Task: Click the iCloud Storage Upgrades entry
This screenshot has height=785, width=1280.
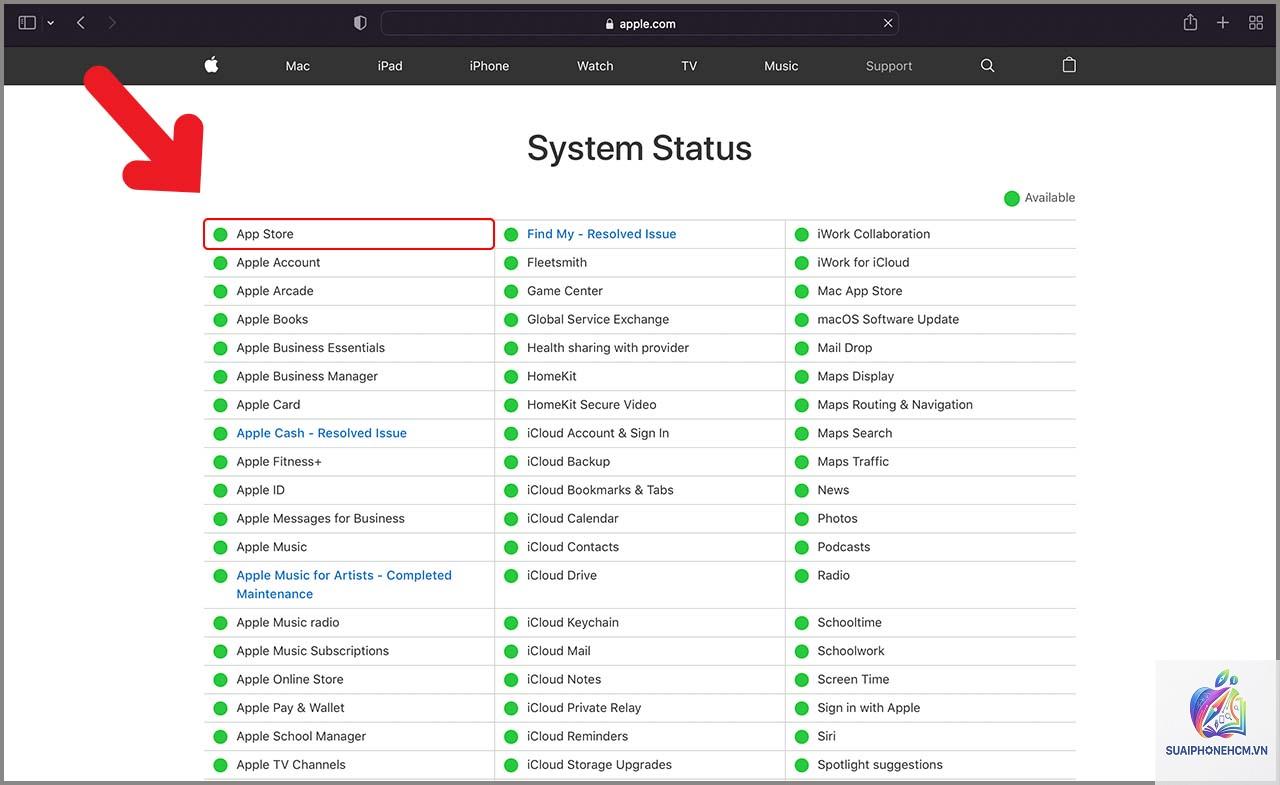Action: 599,765
